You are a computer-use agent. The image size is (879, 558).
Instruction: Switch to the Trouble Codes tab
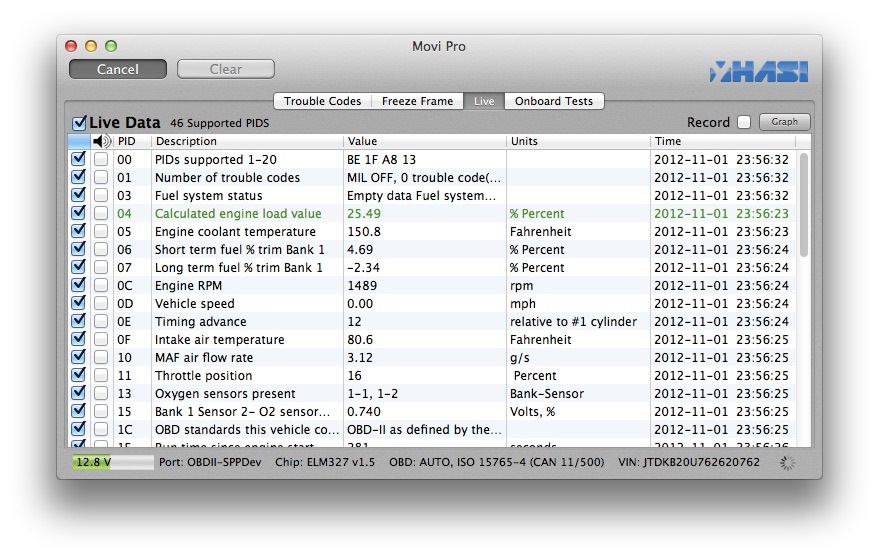(322, 101)
